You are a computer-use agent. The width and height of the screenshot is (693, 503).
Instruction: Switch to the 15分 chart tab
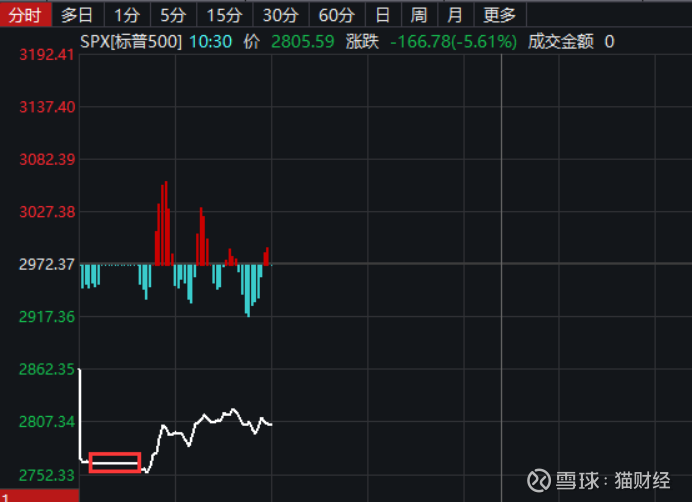coord(225,15)
